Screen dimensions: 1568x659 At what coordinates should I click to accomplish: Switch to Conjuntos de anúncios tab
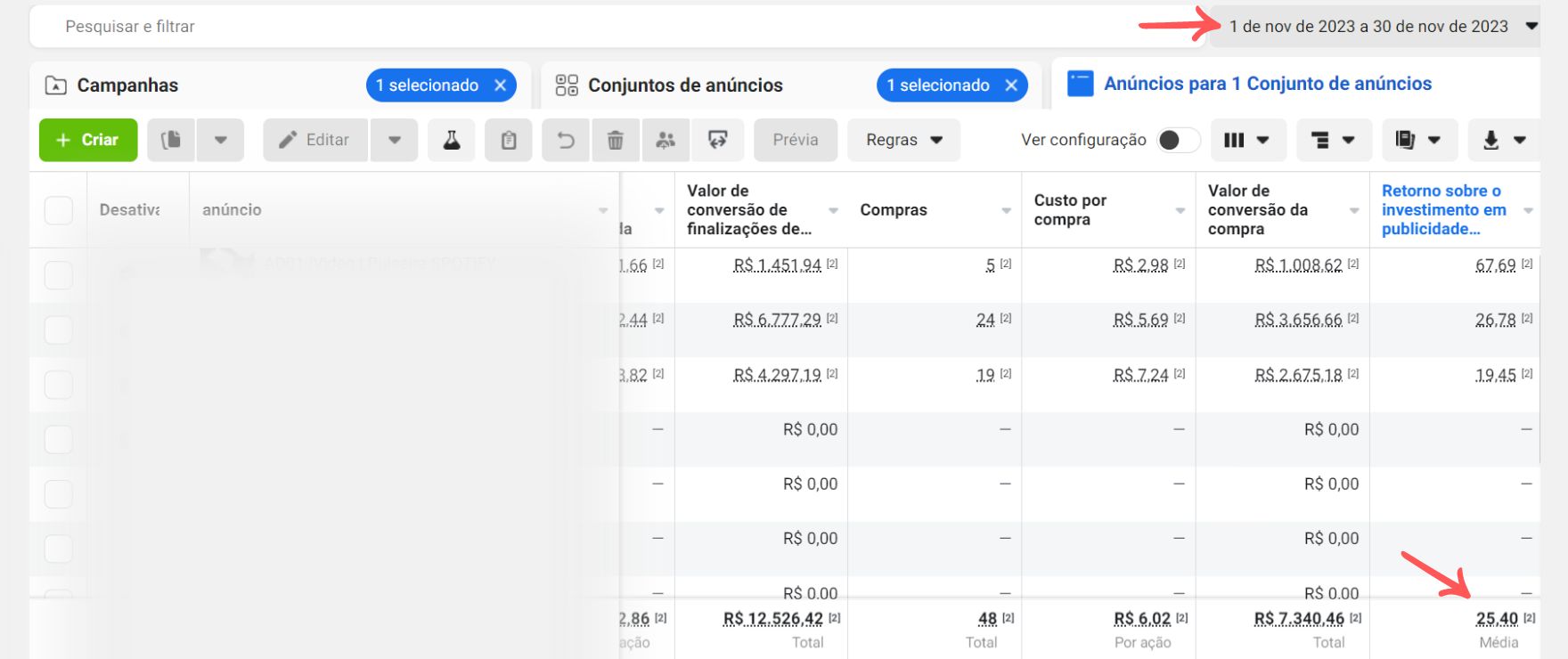click(684, 85)
